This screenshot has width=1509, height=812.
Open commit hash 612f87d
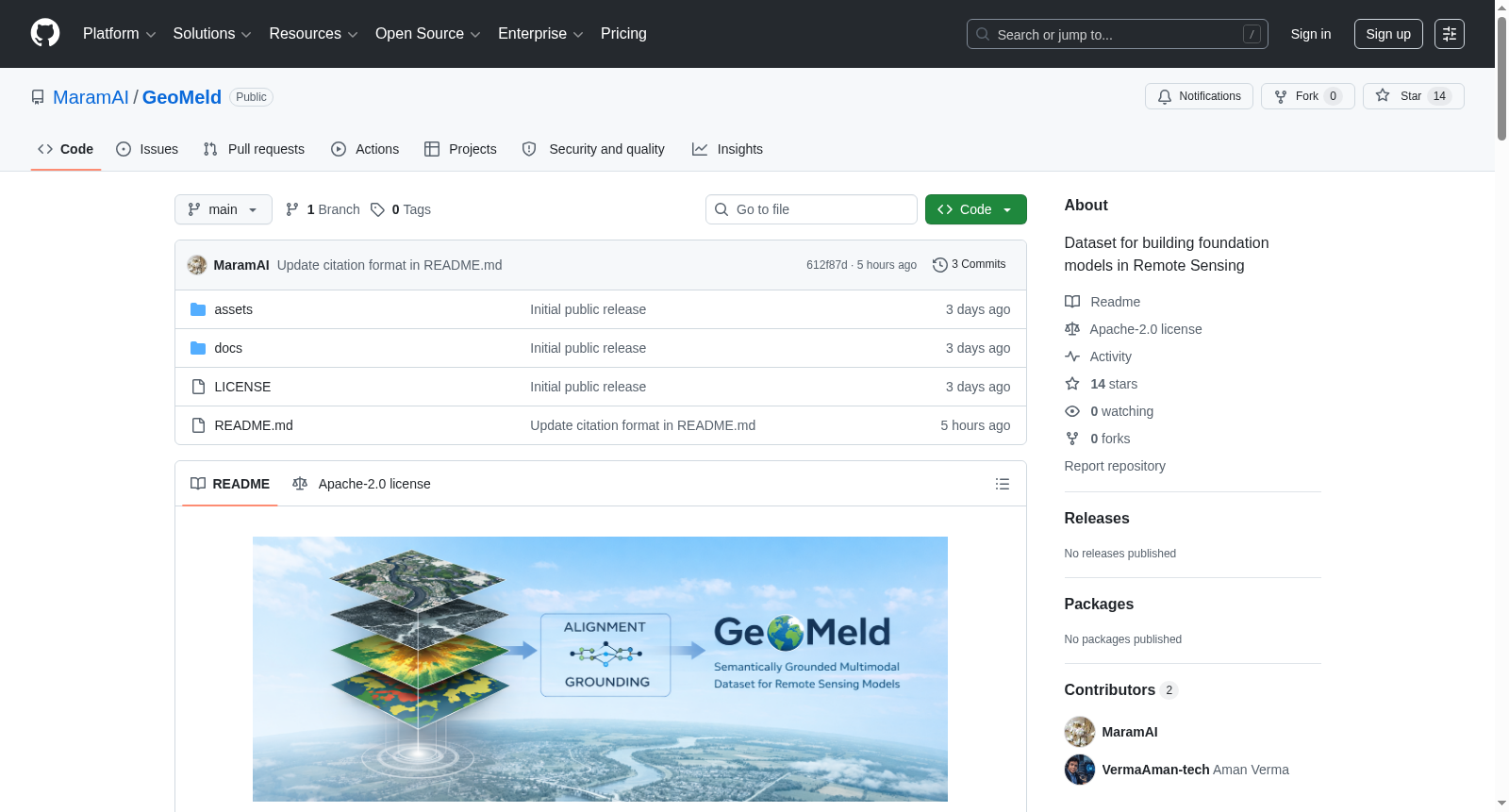click(x=826, y=265)
